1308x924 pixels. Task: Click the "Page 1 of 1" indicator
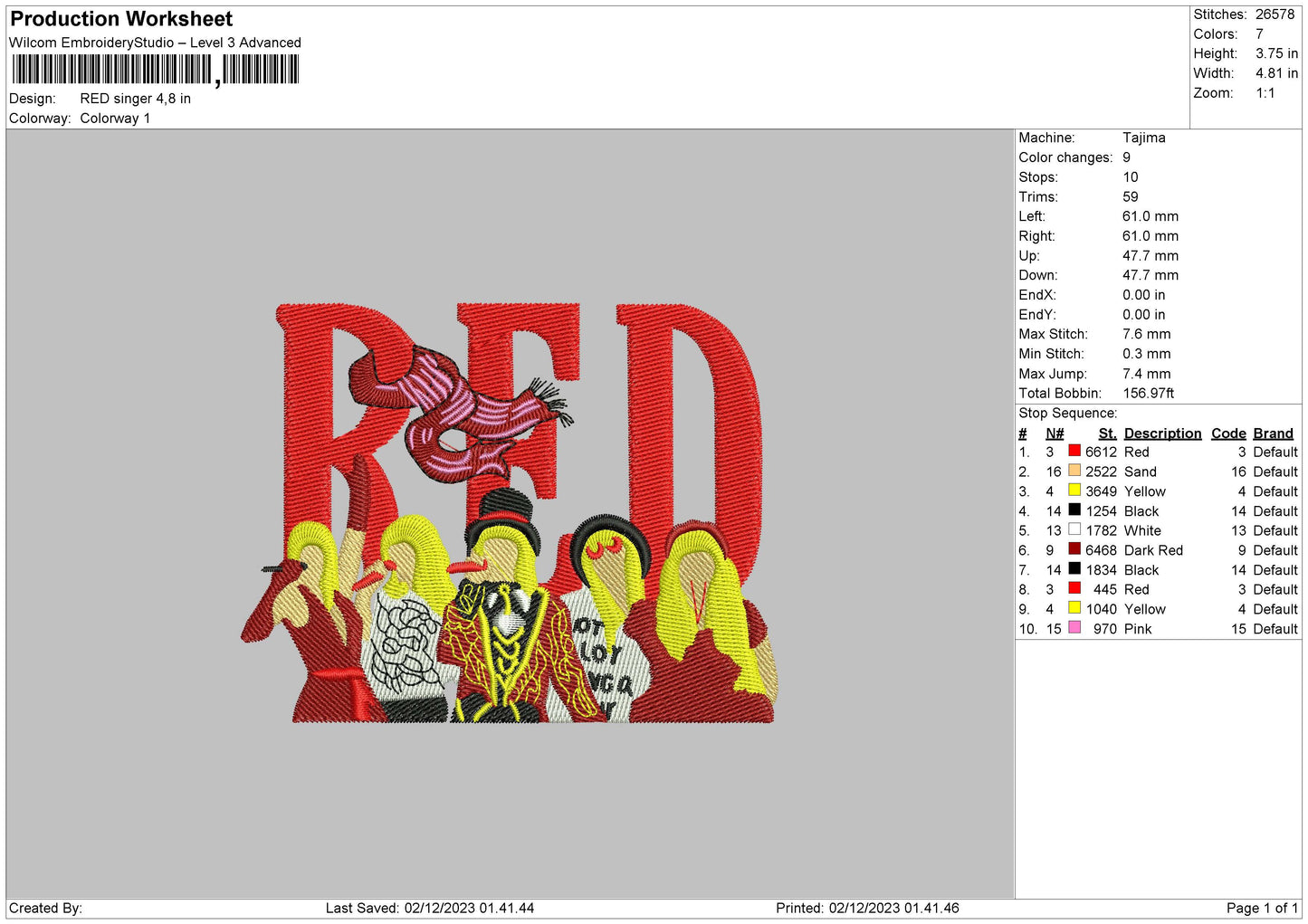(x=1262, y=909)
